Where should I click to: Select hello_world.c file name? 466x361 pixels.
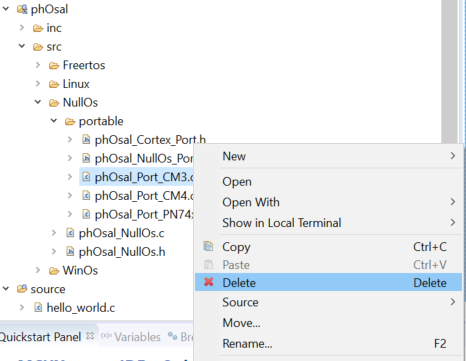point(81,308)
